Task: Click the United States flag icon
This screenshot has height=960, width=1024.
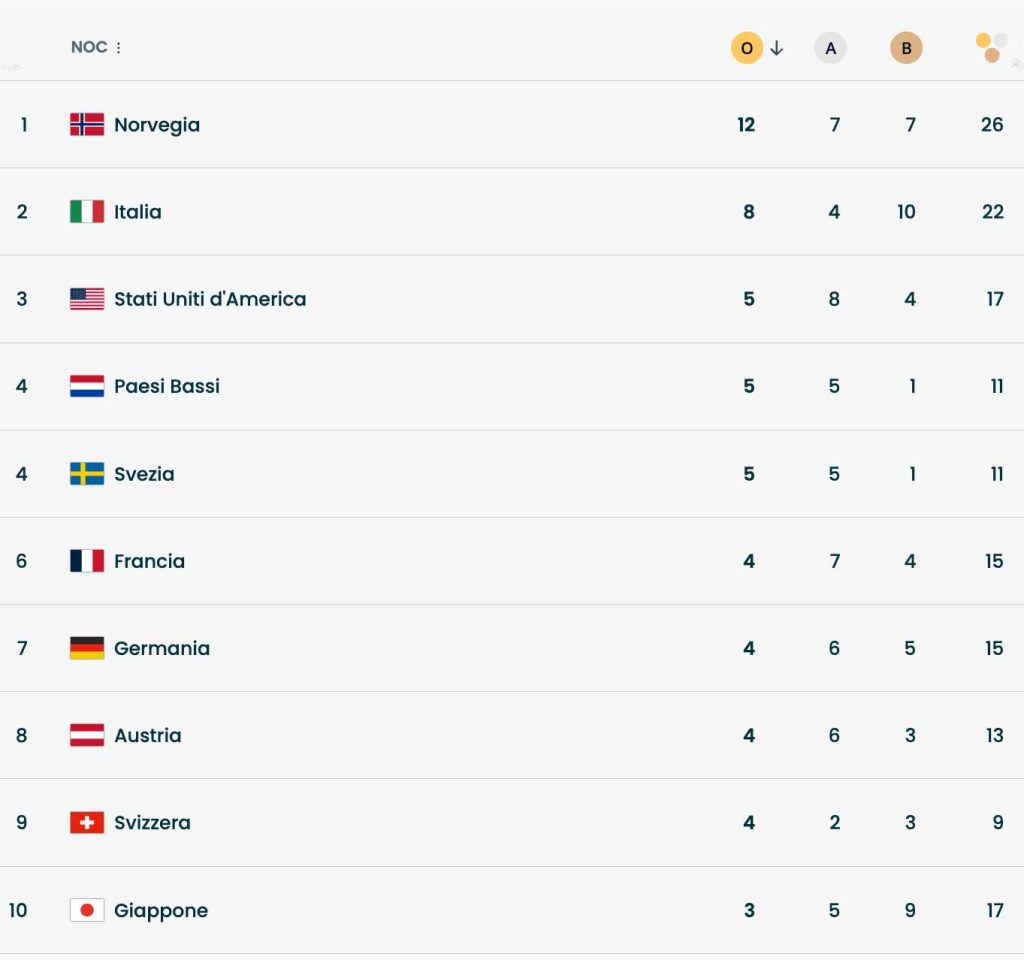Action: 87,298
